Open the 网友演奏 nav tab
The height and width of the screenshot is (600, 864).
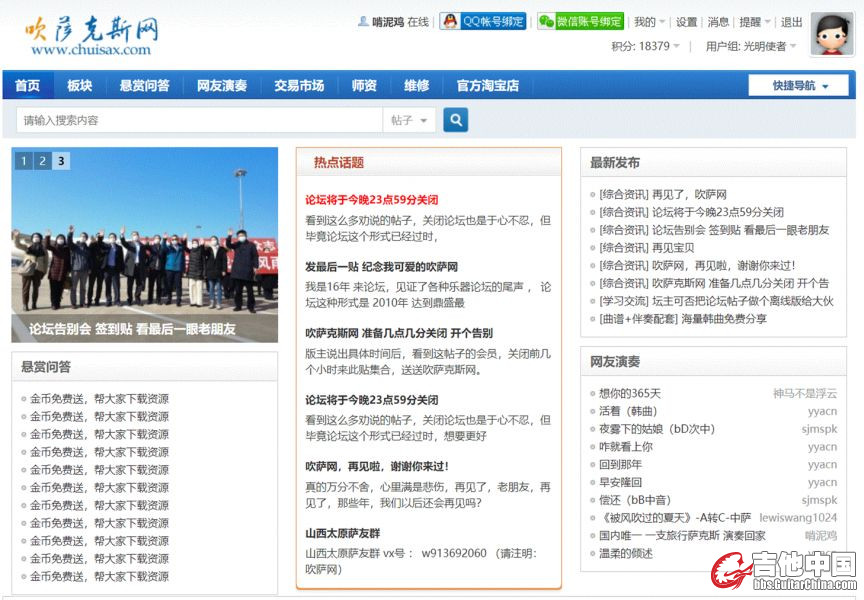pyautogui.click(x=222, y=85)
